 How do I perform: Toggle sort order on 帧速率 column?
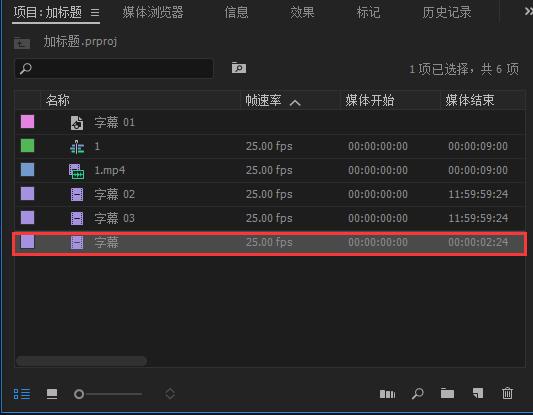pyautogui.click(x=295, y=103)
